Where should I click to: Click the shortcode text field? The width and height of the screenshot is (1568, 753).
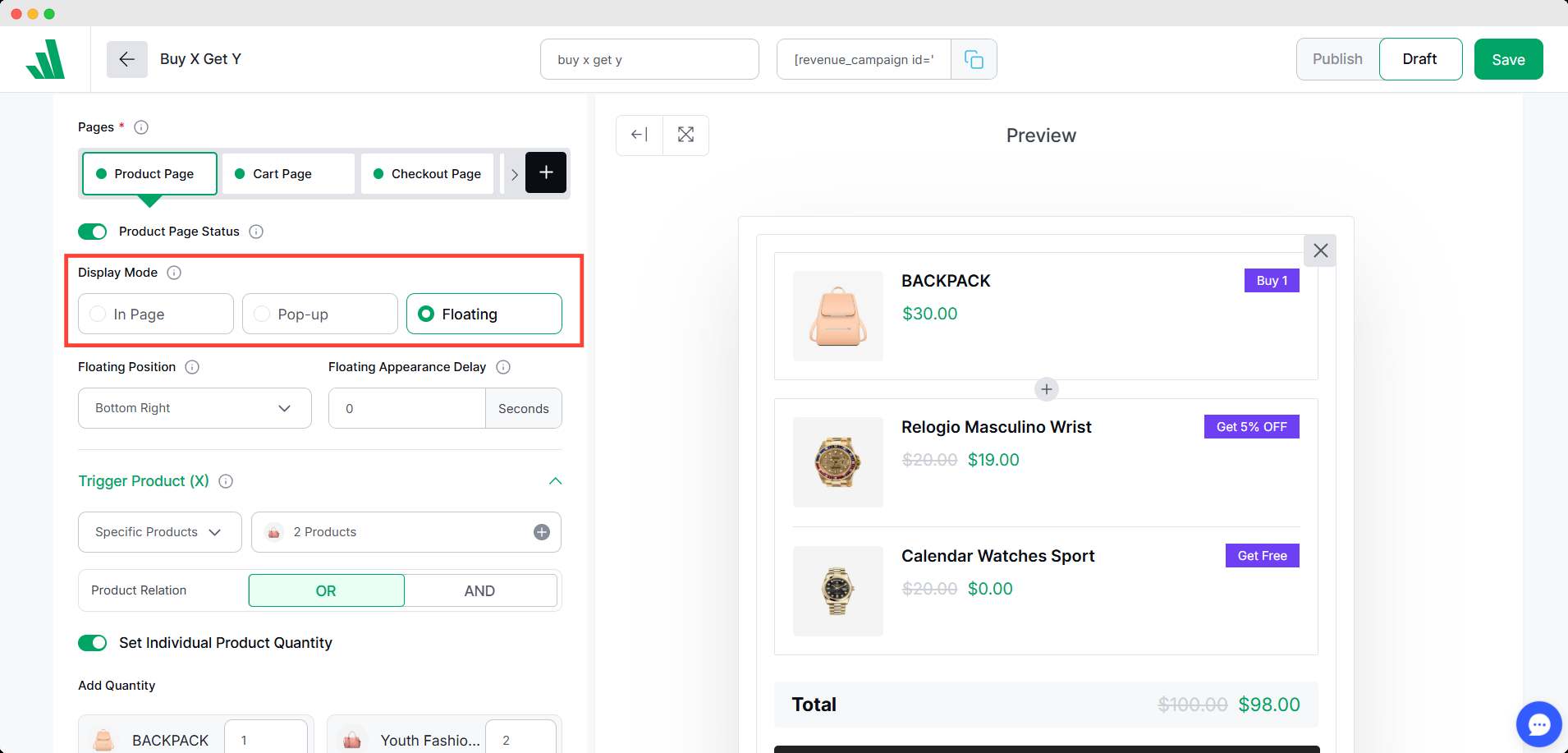864,59
